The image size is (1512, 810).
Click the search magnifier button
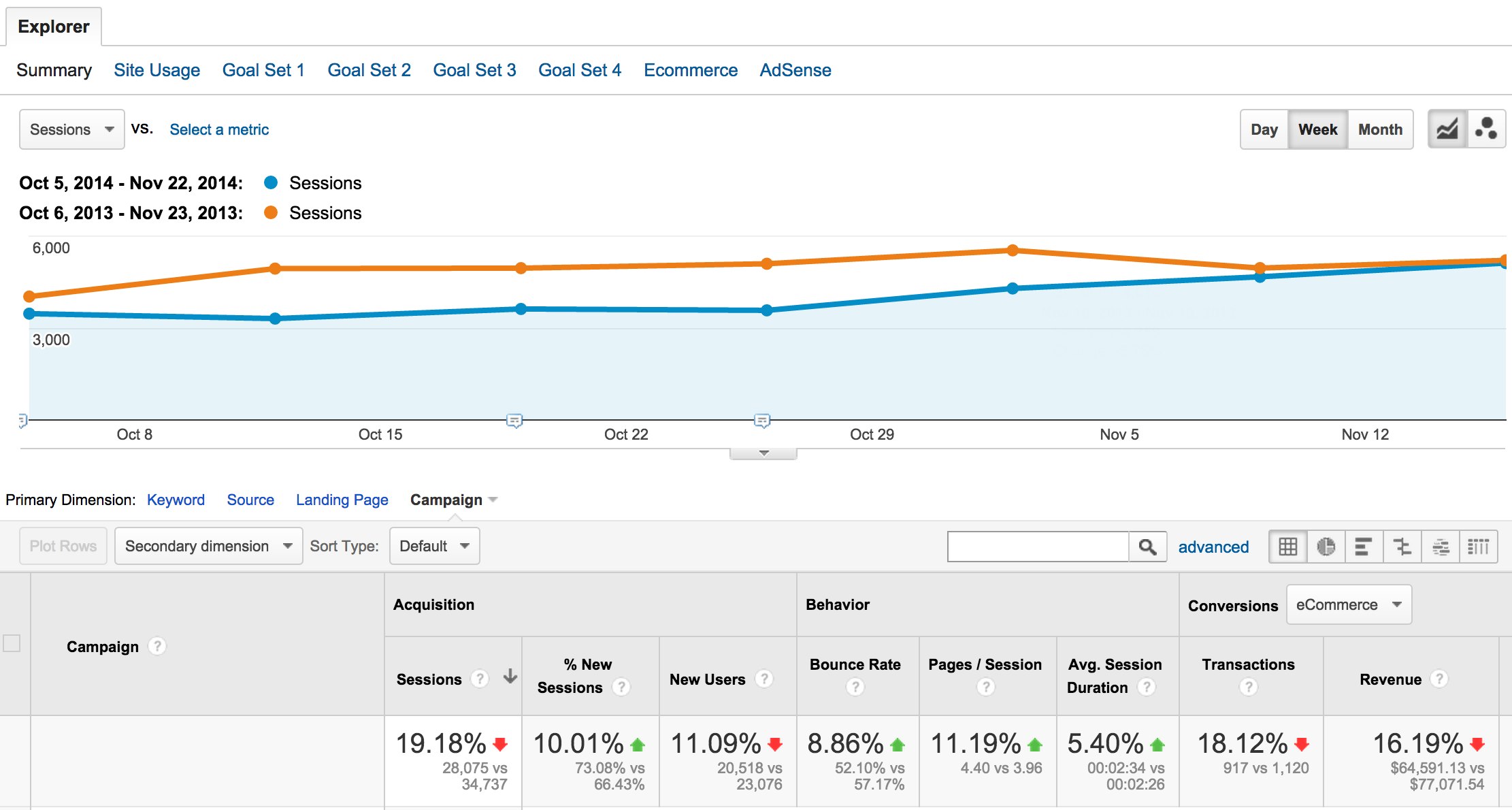point(1147,547)
